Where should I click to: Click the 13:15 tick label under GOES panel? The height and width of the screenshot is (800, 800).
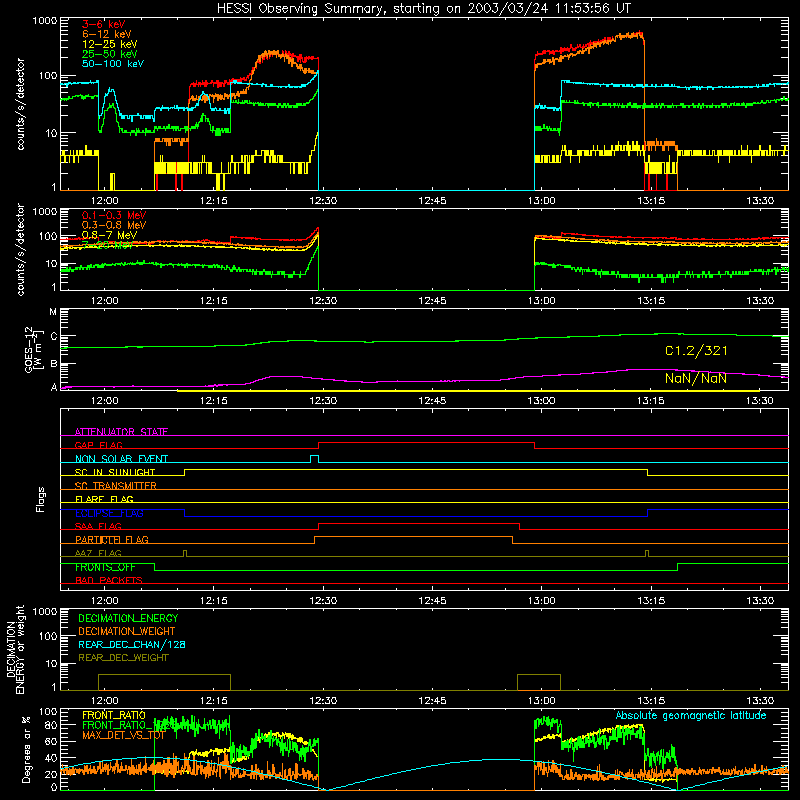click(651, 401)
